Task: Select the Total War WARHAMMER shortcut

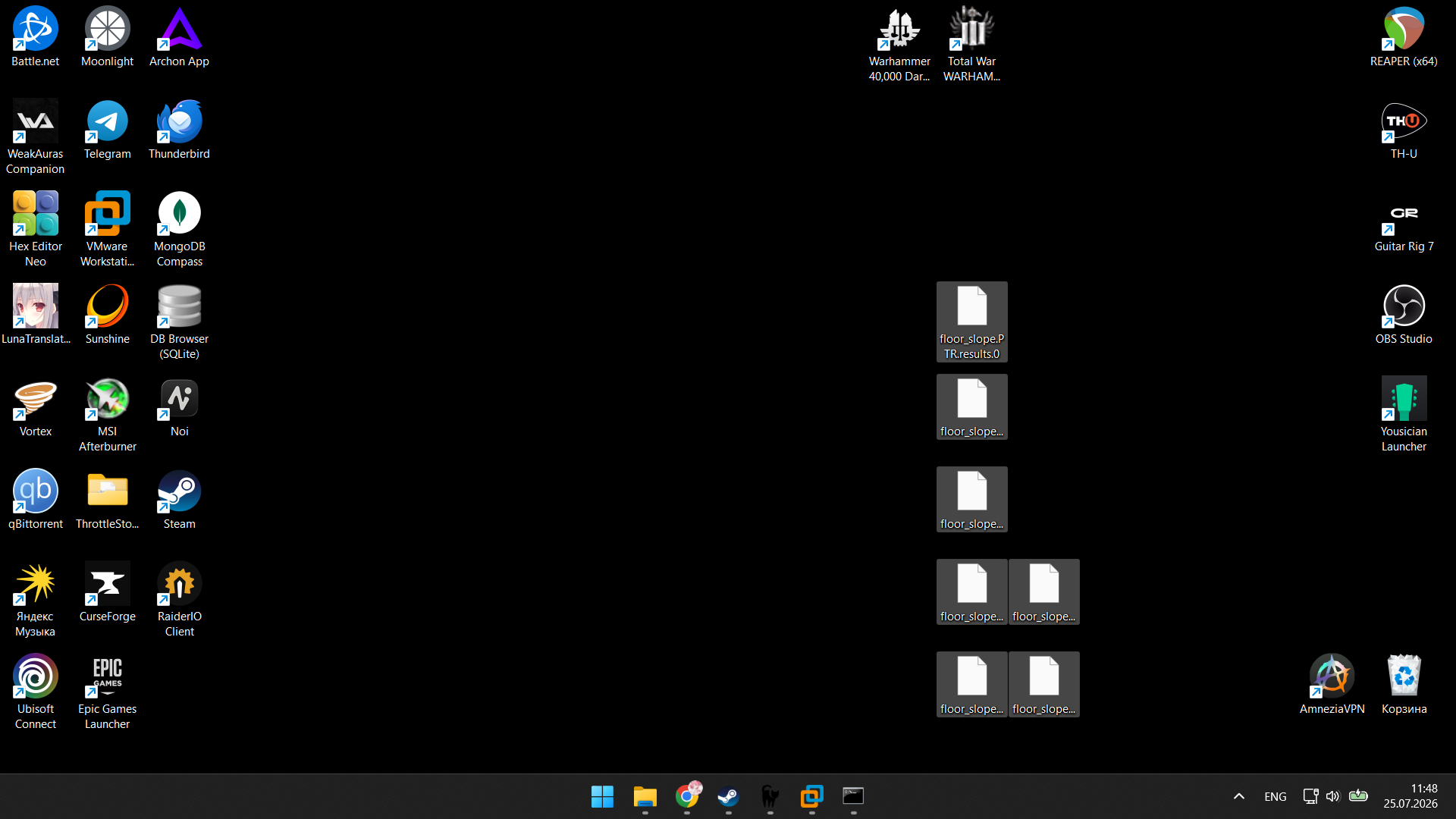Action: coord(971,45)
